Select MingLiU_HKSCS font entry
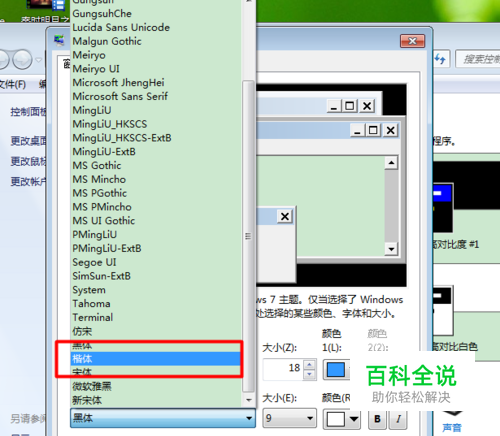This screenshot has width=500, height=436. click(156, 124)
